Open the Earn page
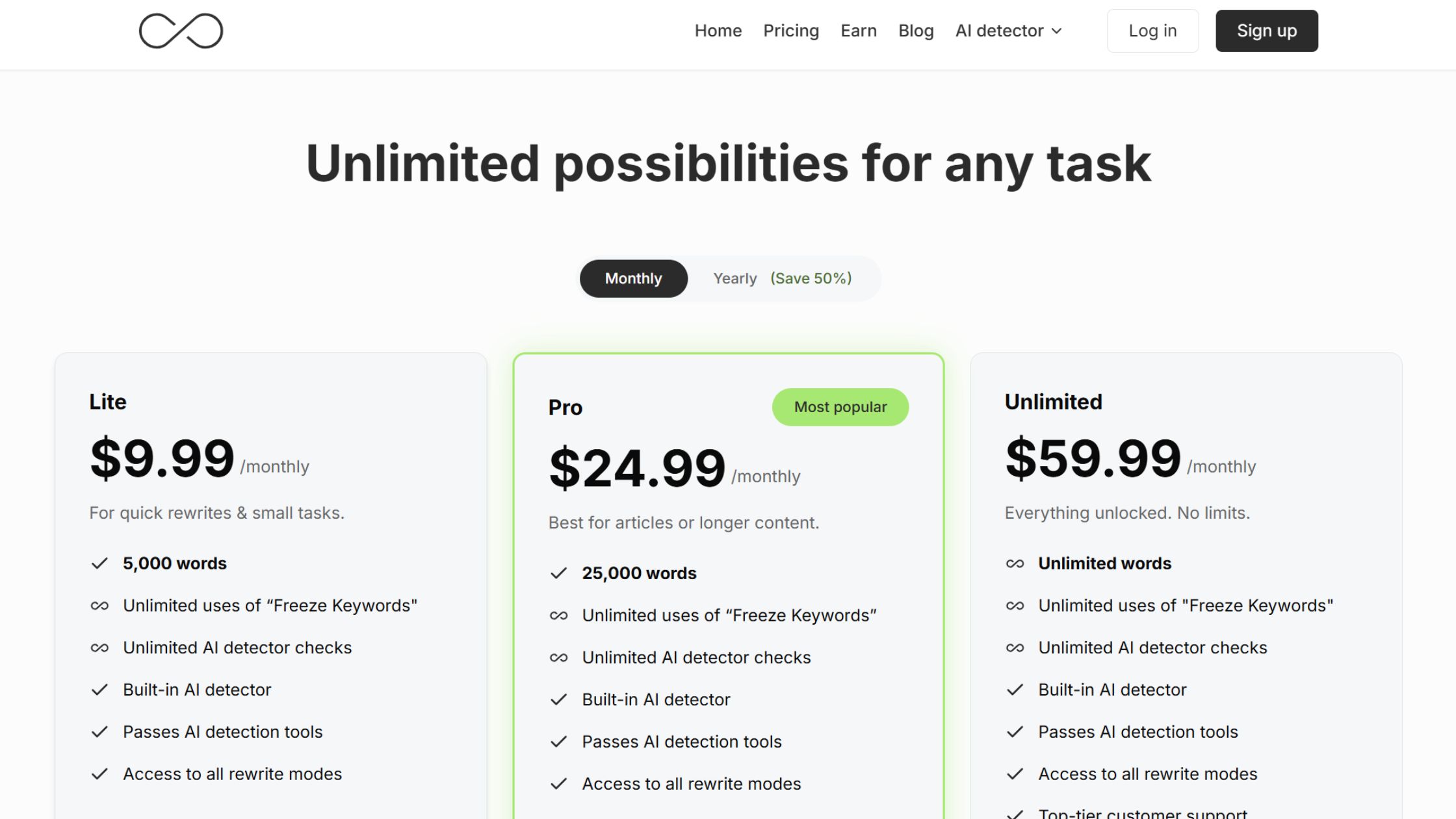This screenshot has width=1456, height=819. click(858, 31)
